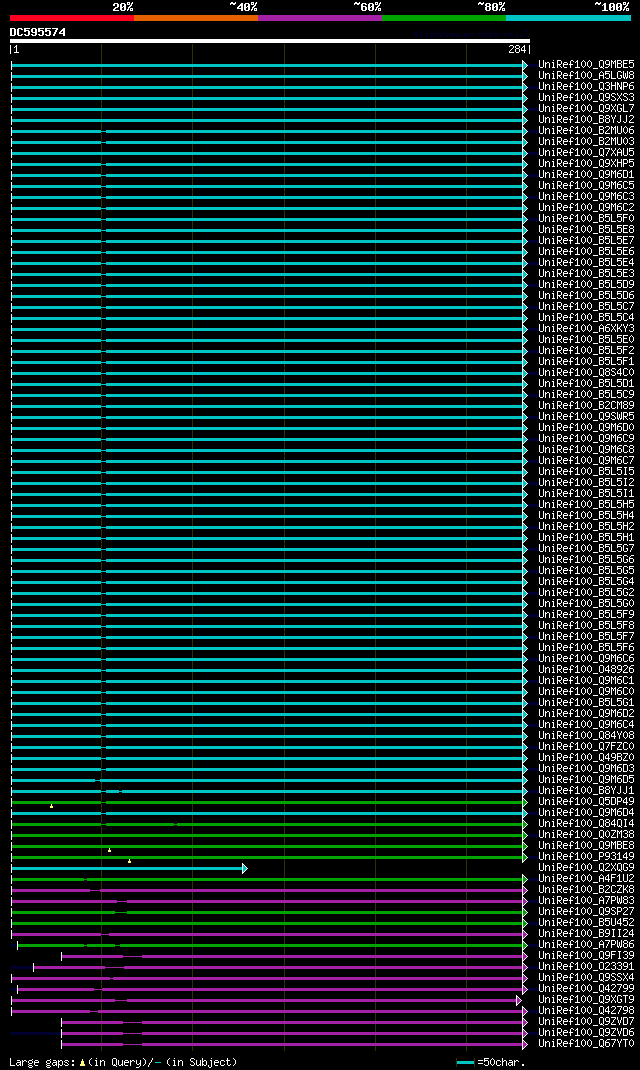Click UniRef100_B5L5E8 hit label
The width and height of the screenshot is (640, 1070).
pyautogui.click(x=586, y=229)
